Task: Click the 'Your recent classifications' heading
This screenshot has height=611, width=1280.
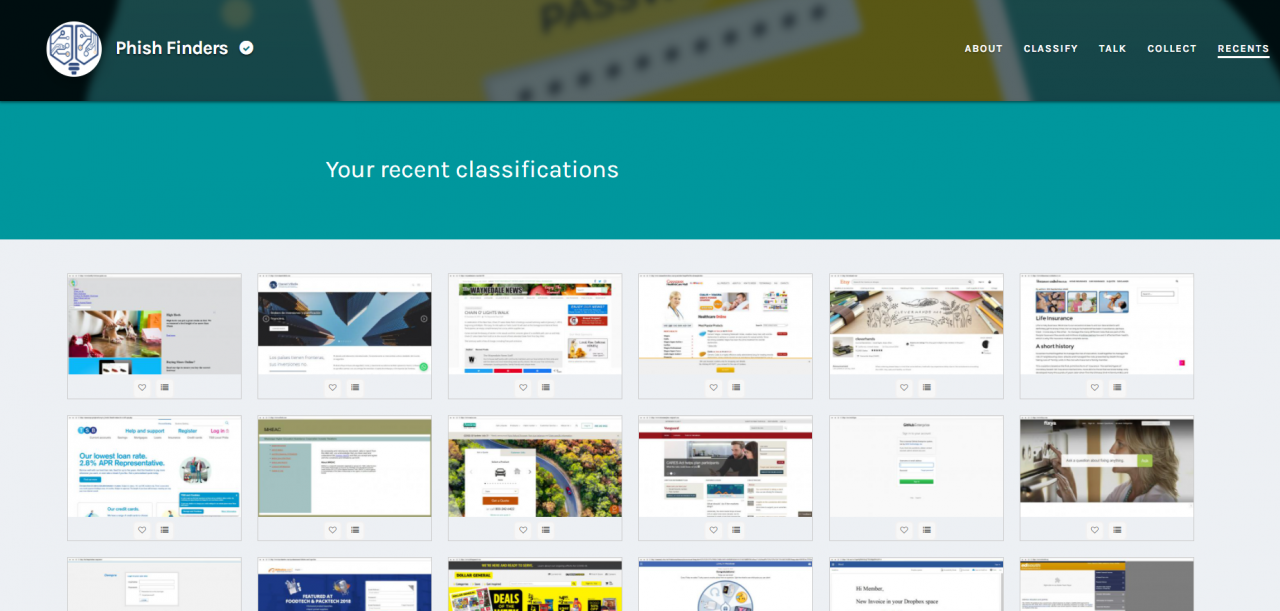Action: [x=472, y=170]
